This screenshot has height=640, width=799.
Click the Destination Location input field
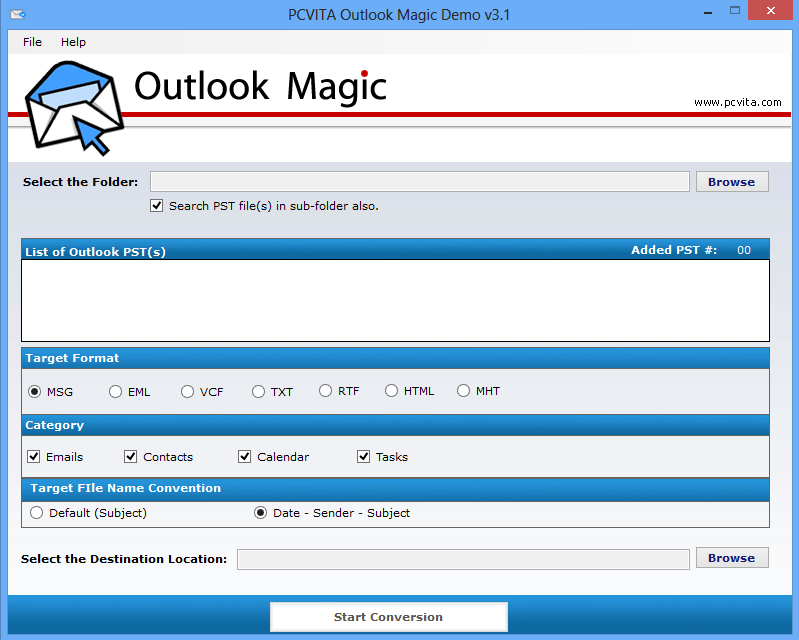[x=463, y=559]
